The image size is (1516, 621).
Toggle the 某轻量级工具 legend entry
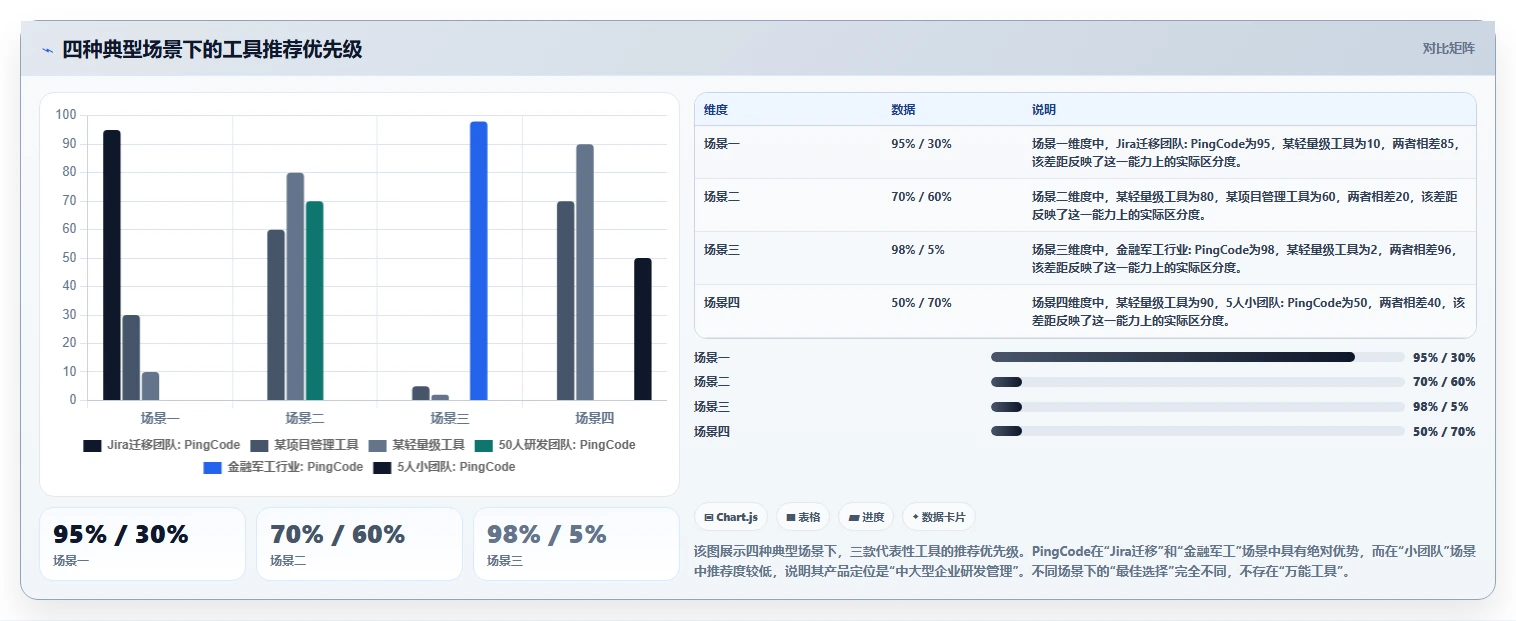click(416, 445)
